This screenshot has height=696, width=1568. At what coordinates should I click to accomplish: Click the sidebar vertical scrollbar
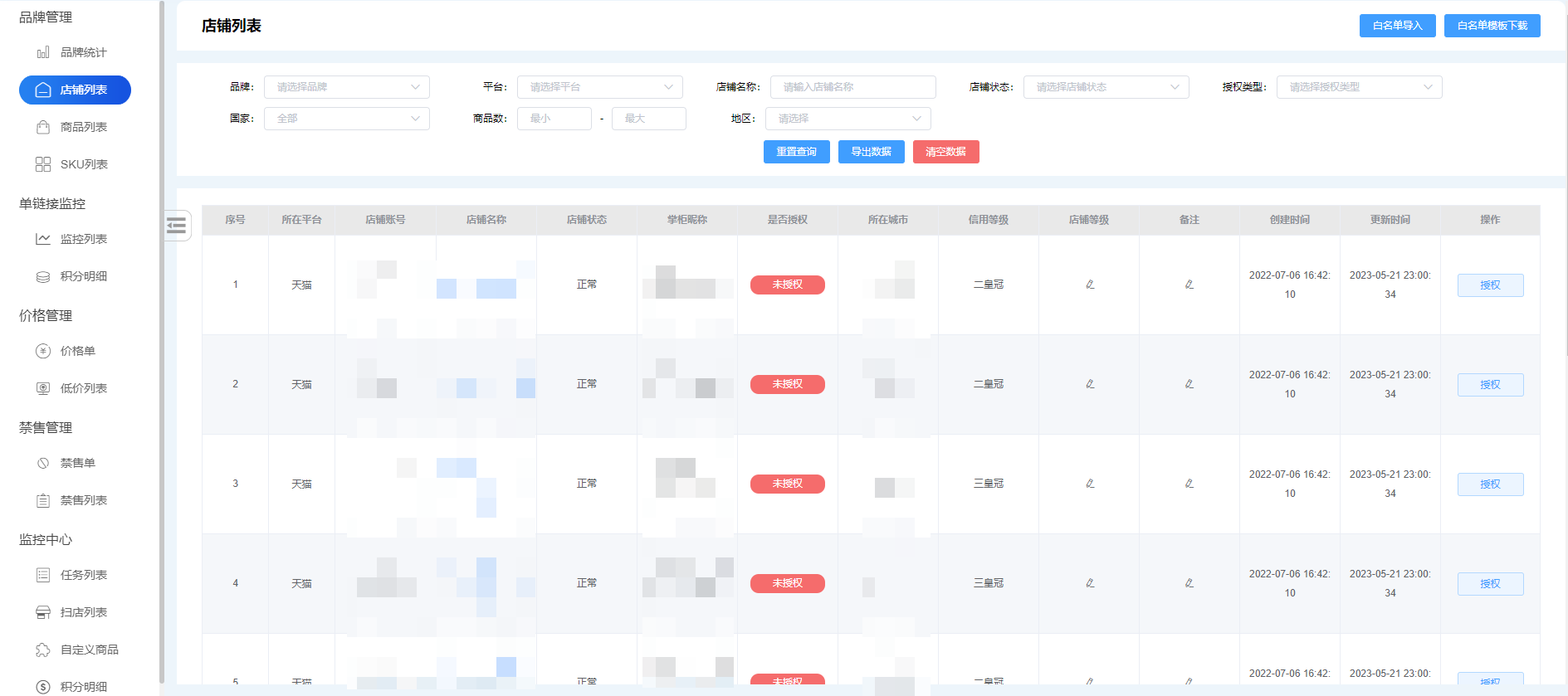click(x=162, y=342)
